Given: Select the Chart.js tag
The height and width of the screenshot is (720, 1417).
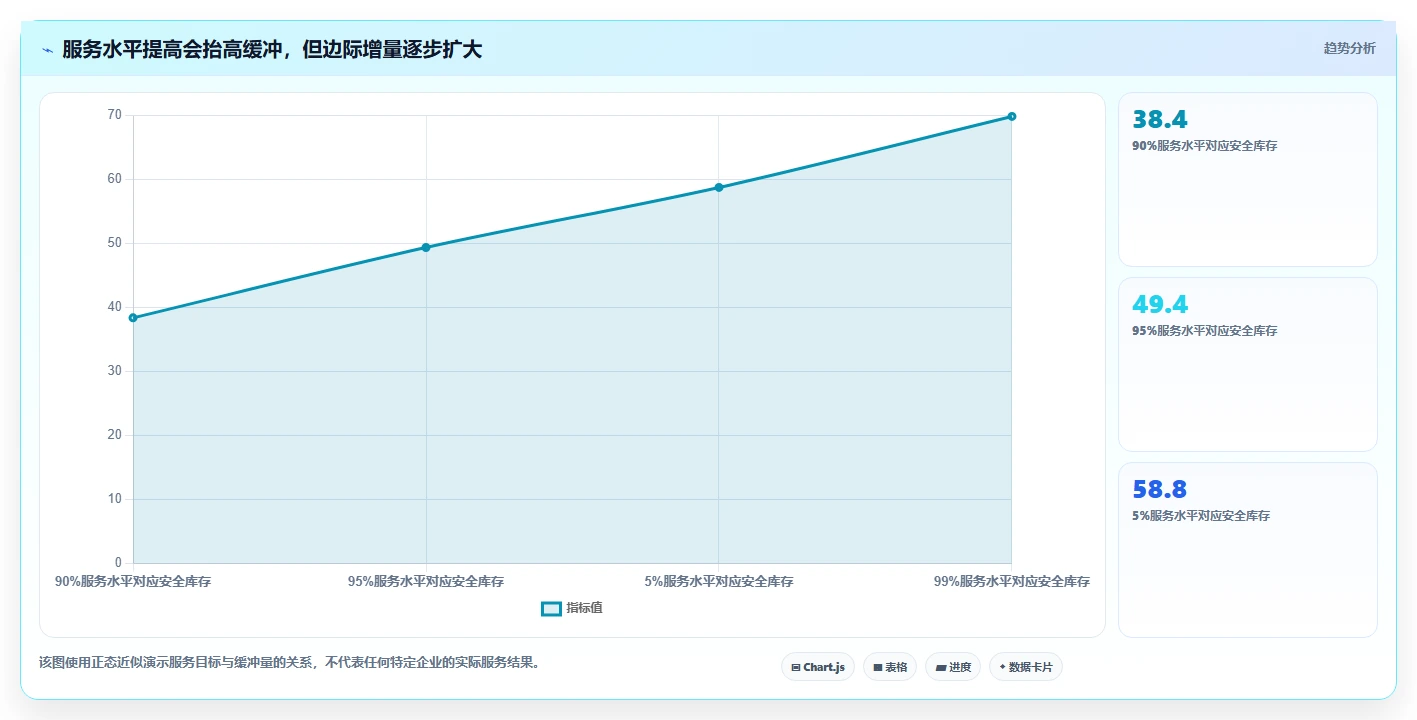Looking at the screenshot, I should pos(818,667).
